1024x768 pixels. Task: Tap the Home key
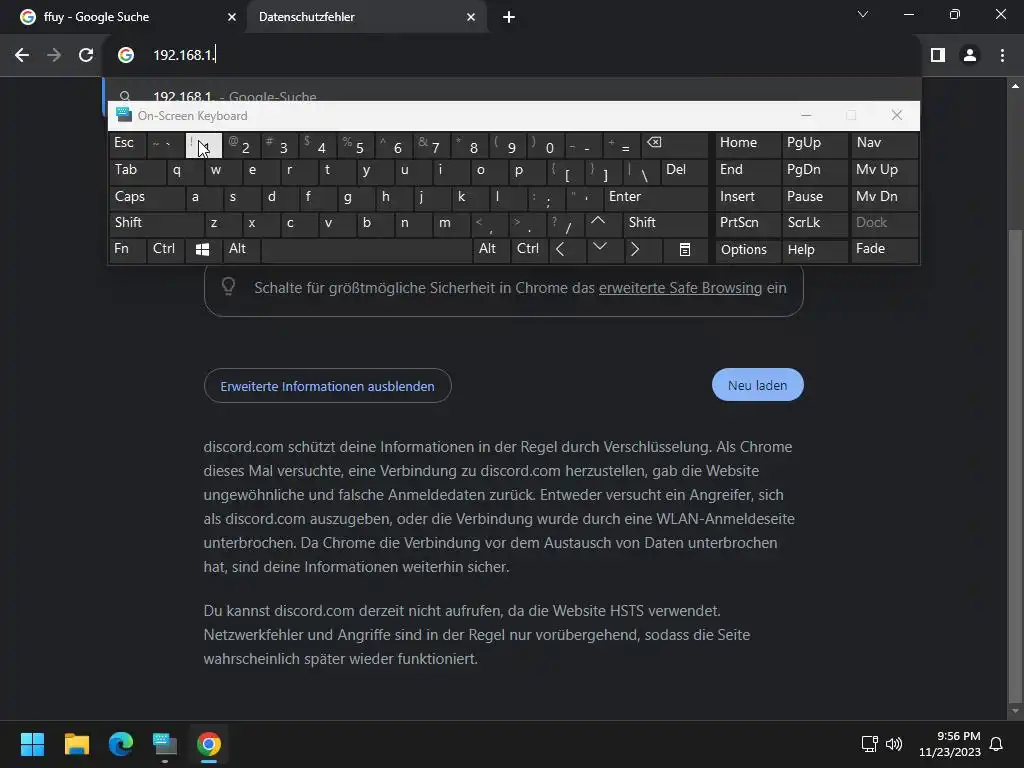pos(748,145)
